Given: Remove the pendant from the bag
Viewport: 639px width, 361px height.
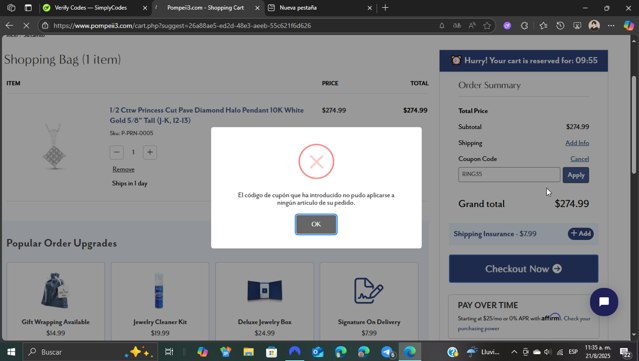Looking at the screenshot, I should pyautogui.click(x=123, y=169).
